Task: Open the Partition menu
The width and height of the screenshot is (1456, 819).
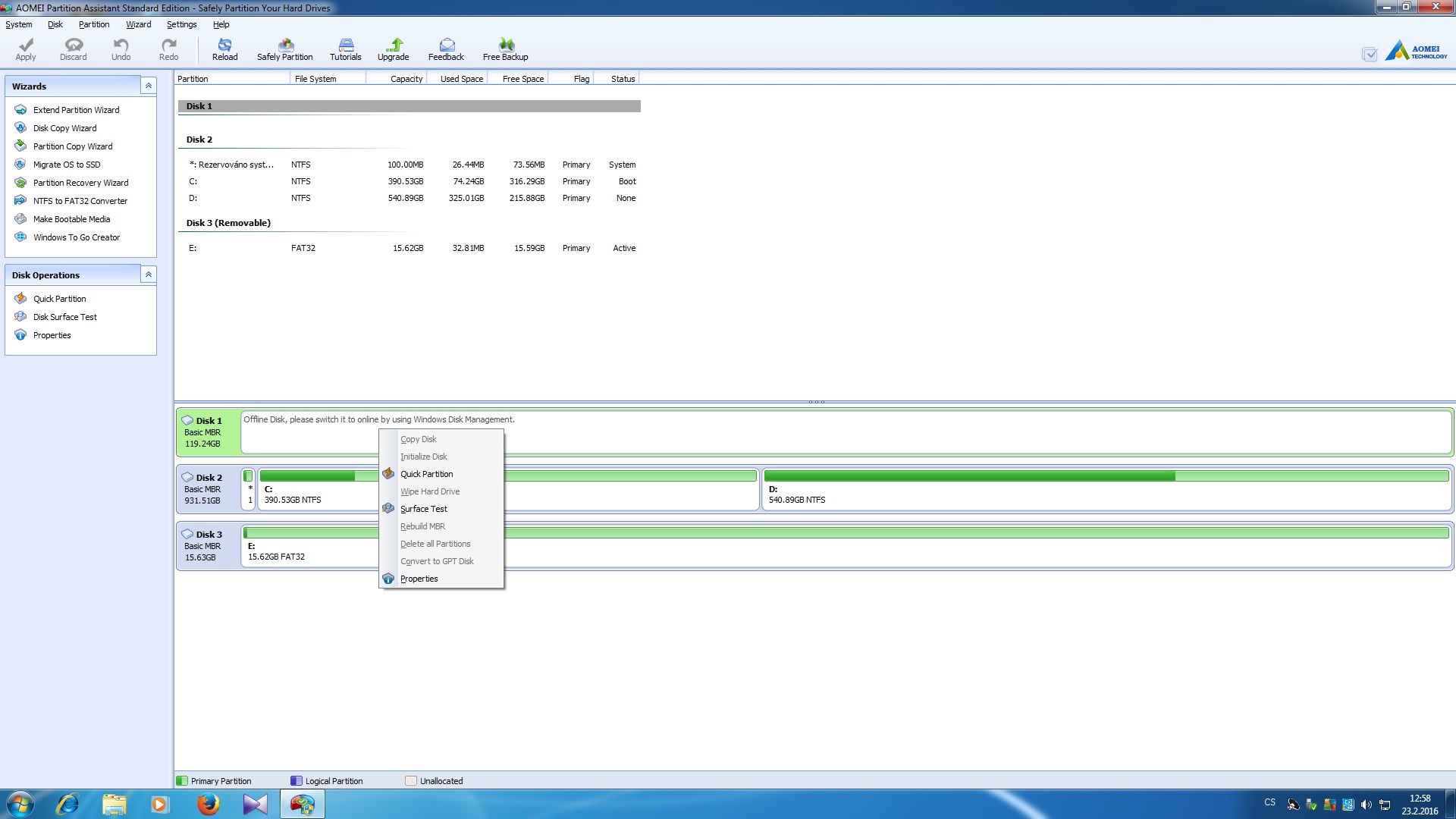Action: [94, 24]
